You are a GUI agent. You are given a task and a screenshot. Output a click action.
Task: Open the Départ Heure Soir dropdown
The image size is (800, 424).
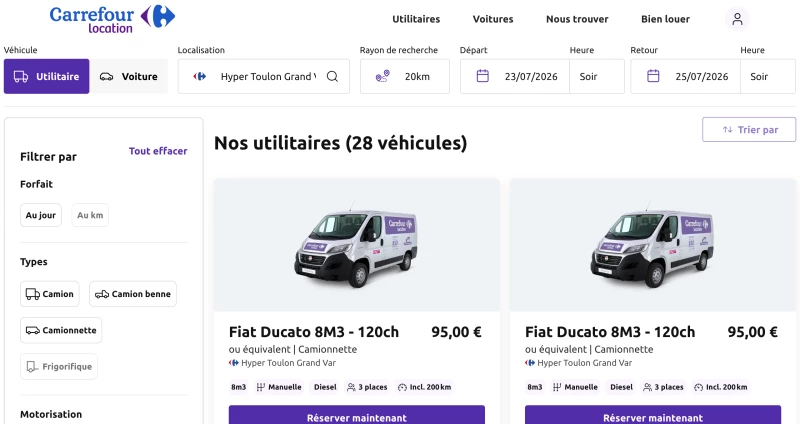tap(597, 77)
